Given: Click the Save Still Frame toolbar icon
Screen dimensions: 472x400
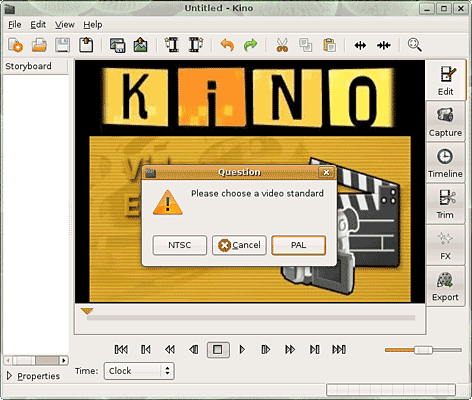Looking at the screenshot, I should click(x=117, y=45).
